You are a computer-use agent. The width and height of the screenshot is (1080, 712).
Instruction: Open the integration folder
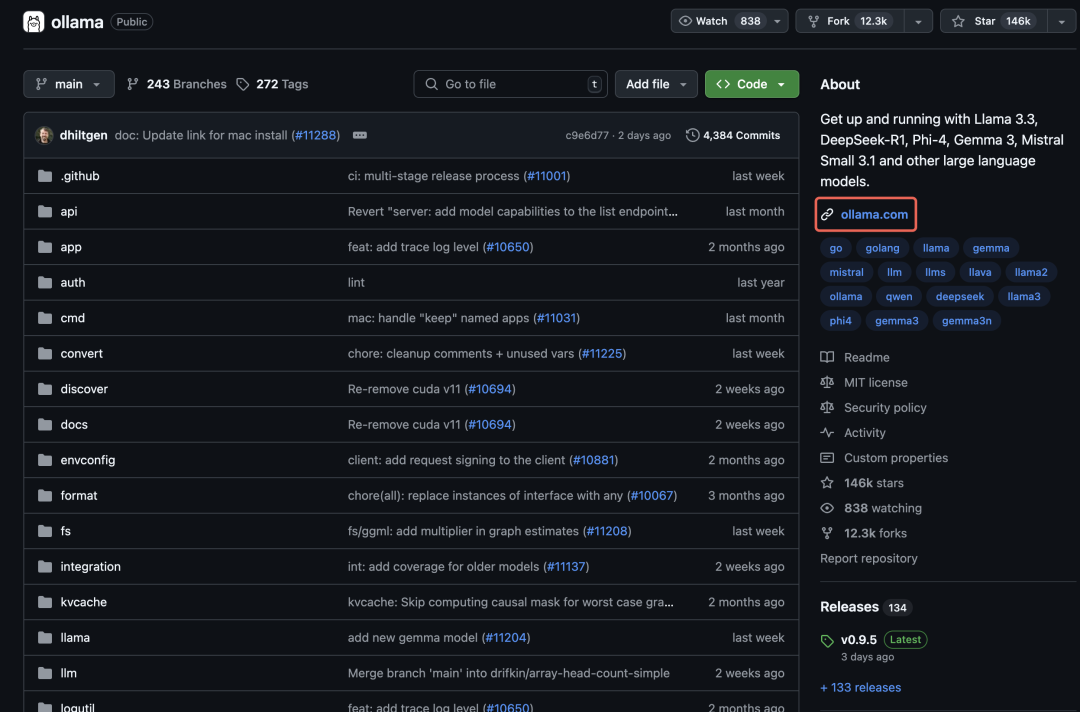tap(90, 567)
